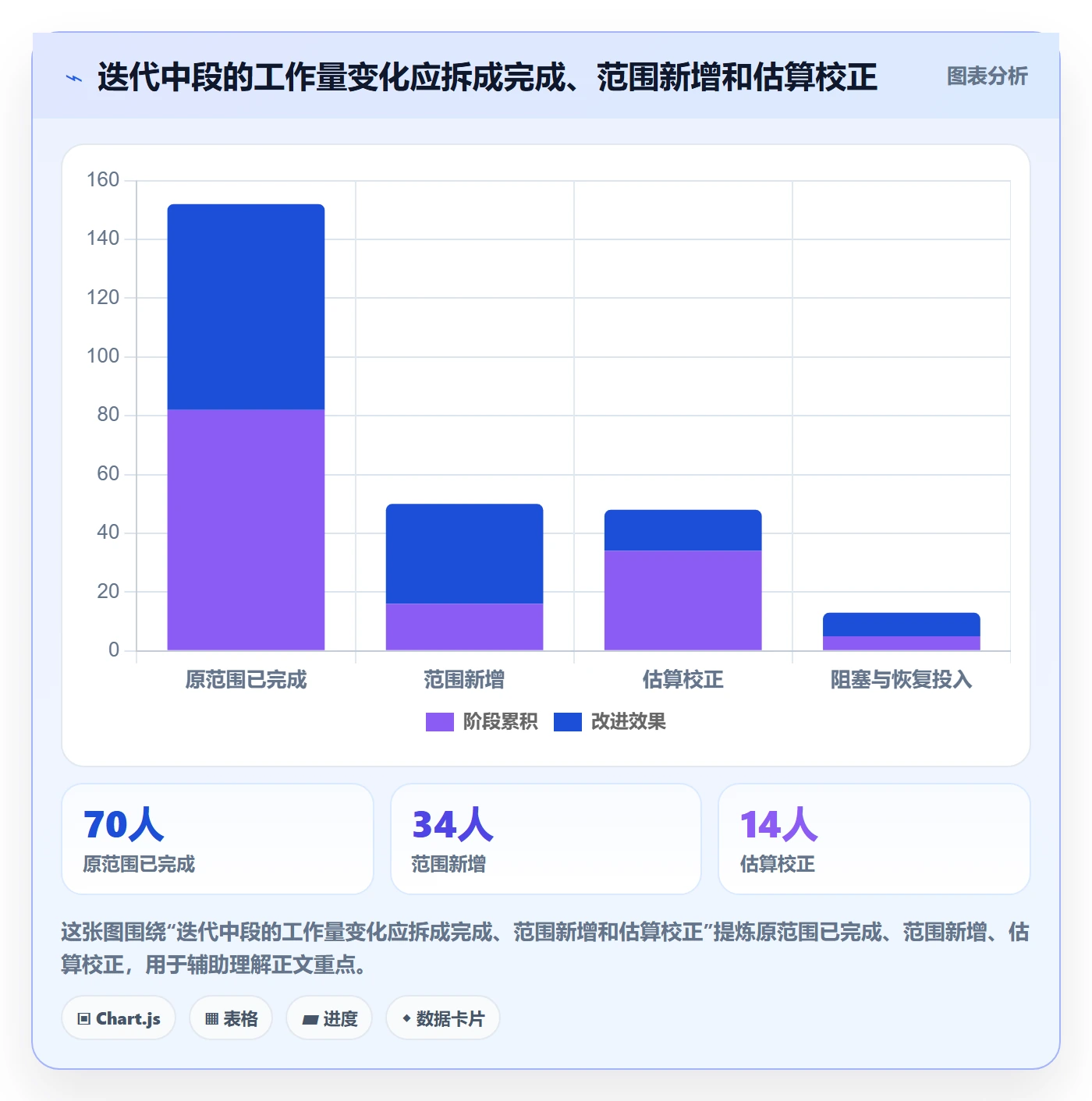Select the 进度 tag chip
The width and height of the screenshot is (1092, 1101).
[329, 1018]
